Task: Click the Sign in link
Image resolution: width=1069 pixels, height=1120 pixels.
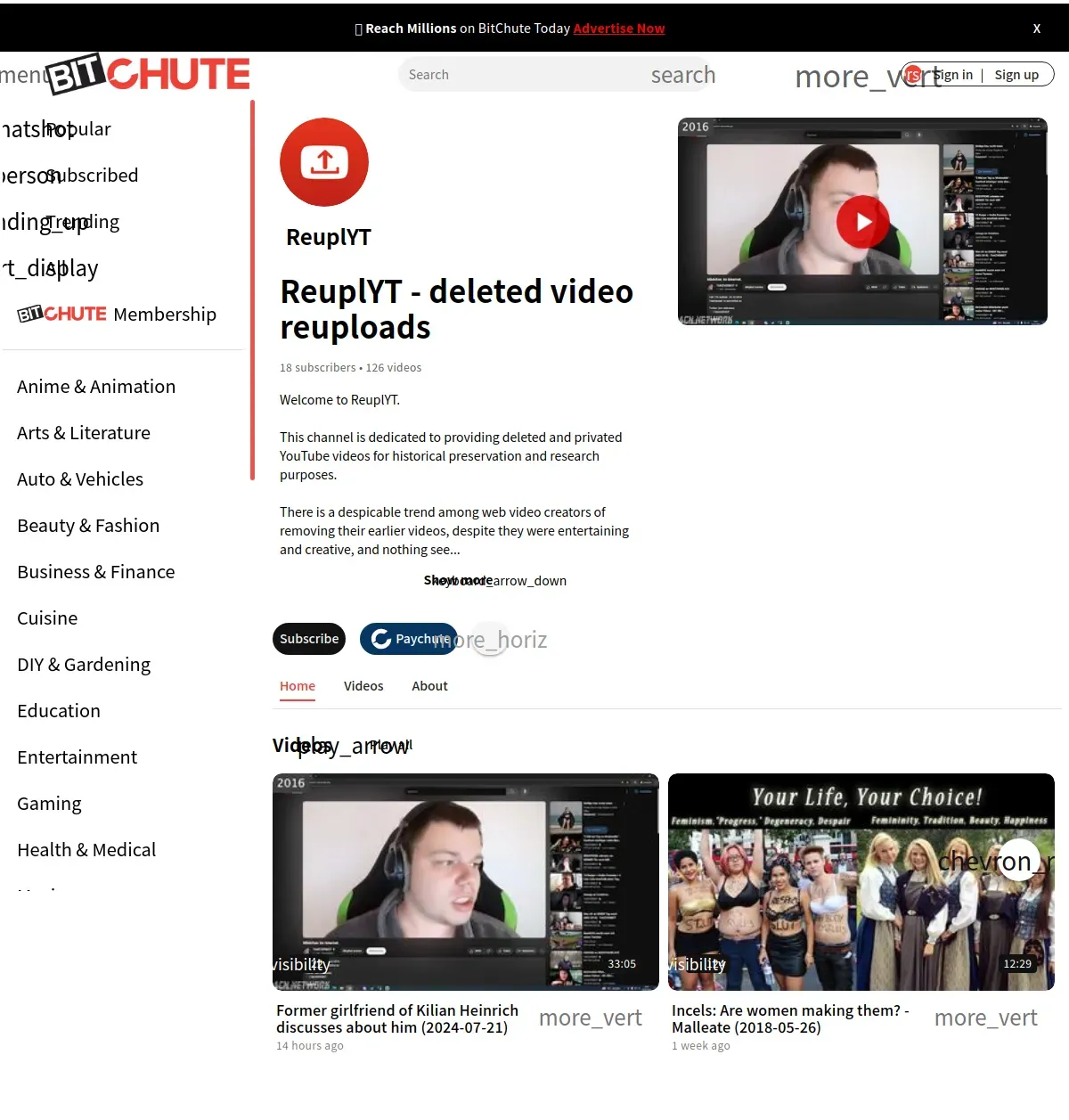Action: 953,75
